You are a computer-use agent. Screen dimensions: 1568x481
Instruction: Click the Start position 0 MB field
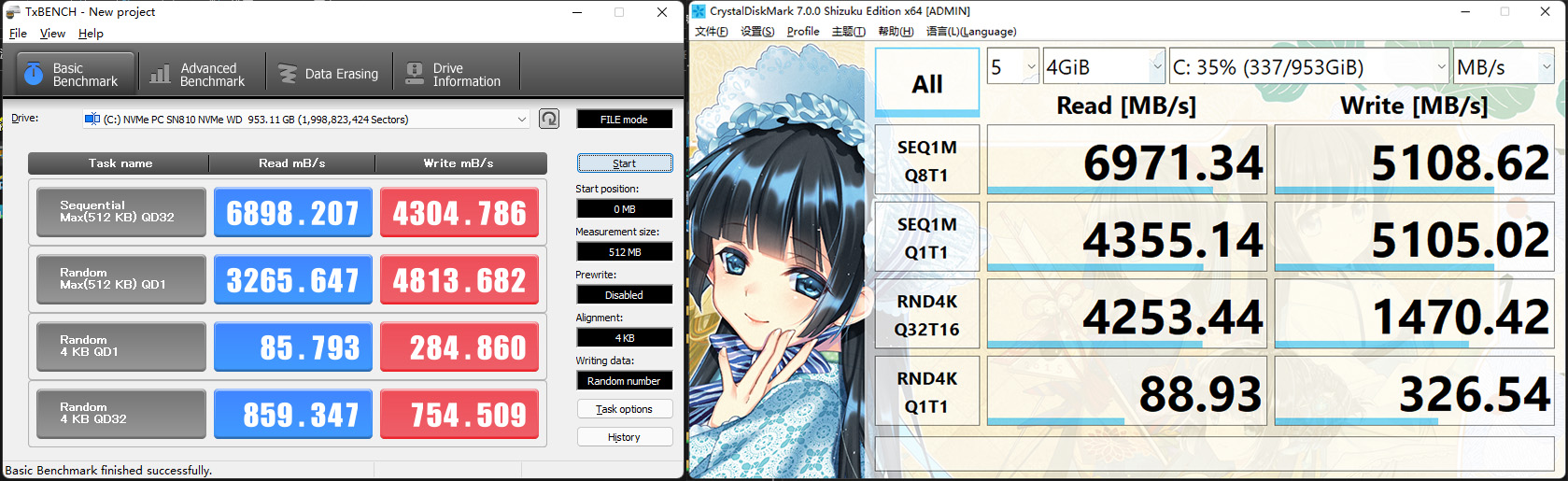[x=624, y=209]
